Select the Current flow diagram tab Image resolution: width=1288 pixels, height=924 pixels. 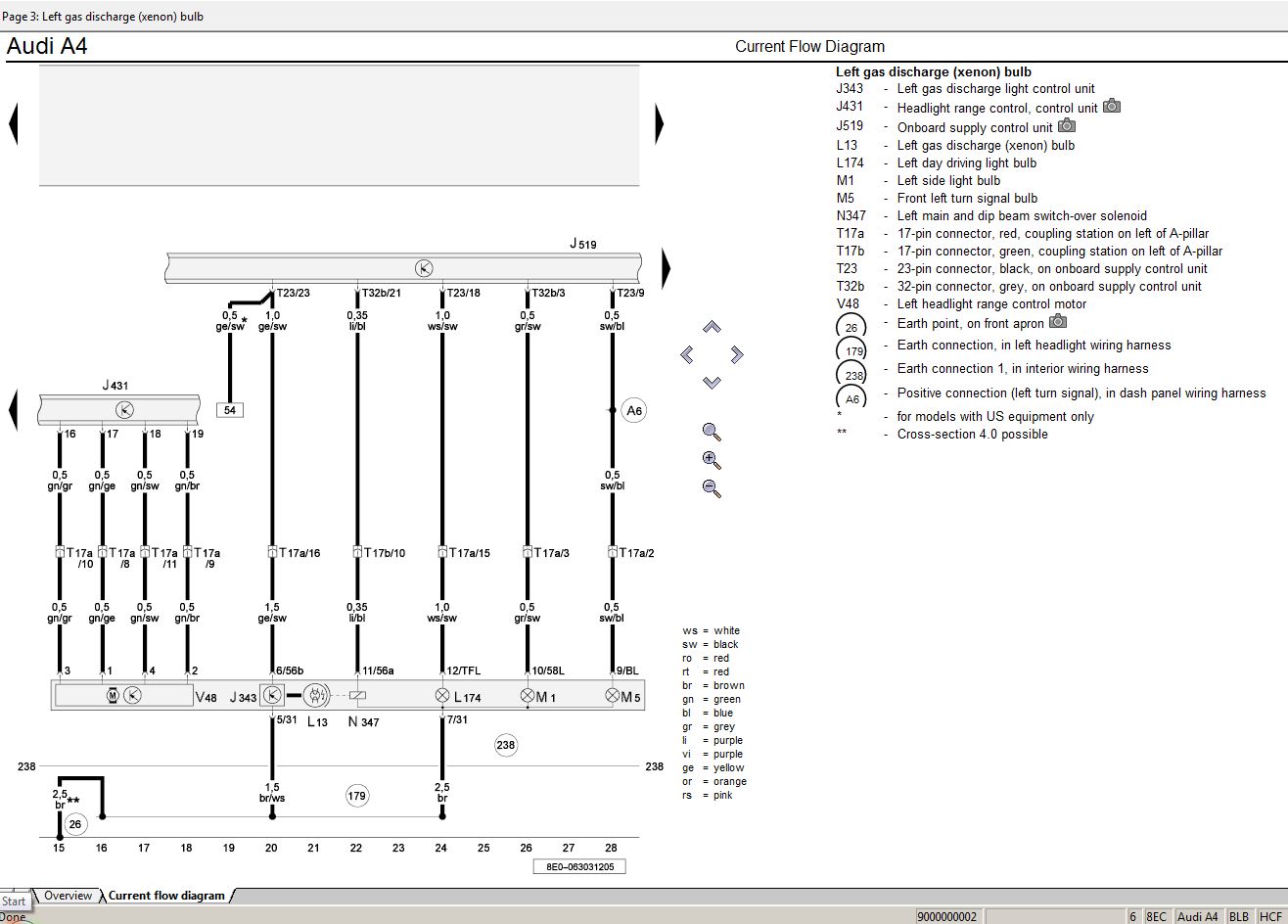tap(166, 896)
